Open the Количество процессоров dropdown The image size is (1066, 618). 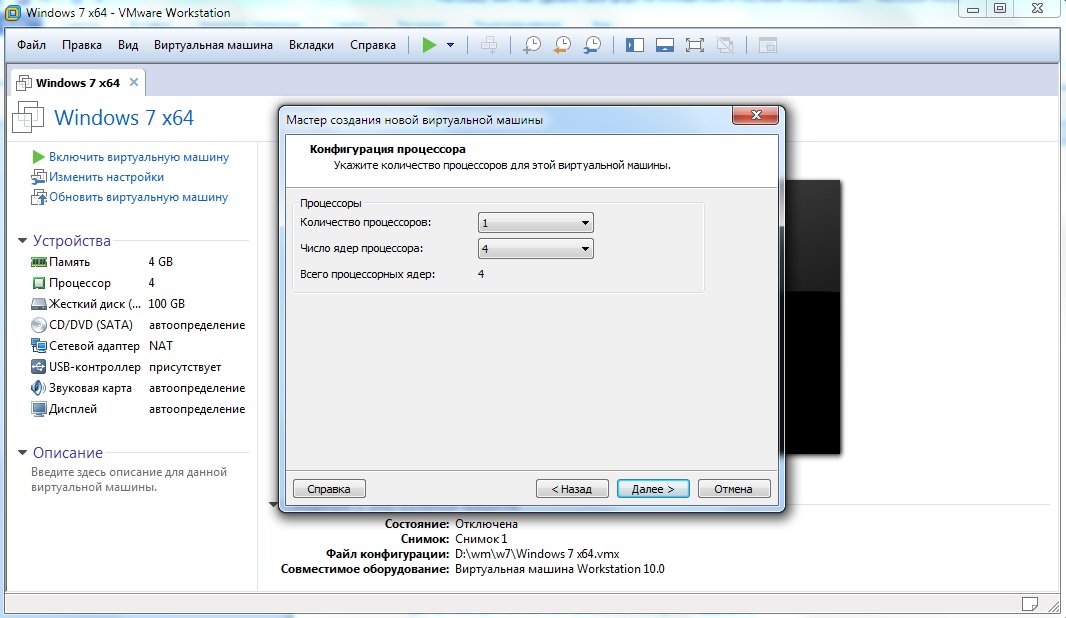click(536, 222)
